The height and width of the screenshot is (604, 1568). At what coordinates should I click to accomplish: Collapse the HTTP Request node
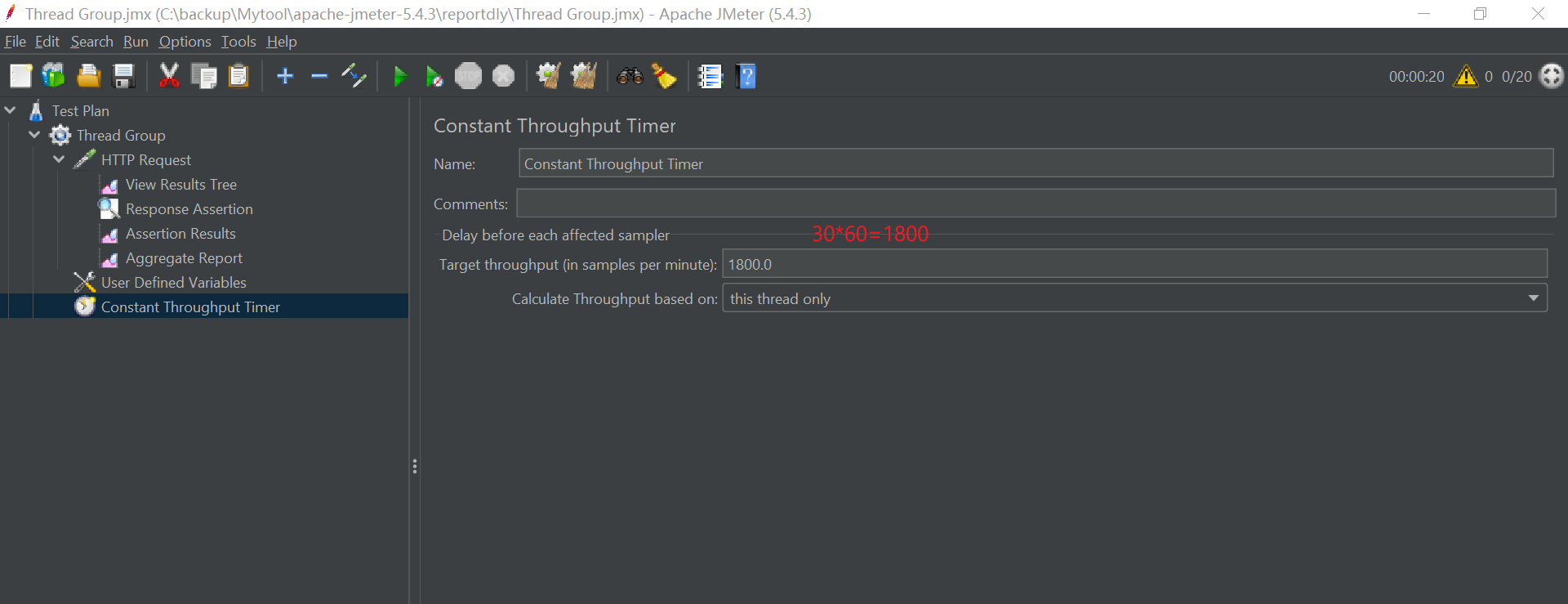[59, 159]
